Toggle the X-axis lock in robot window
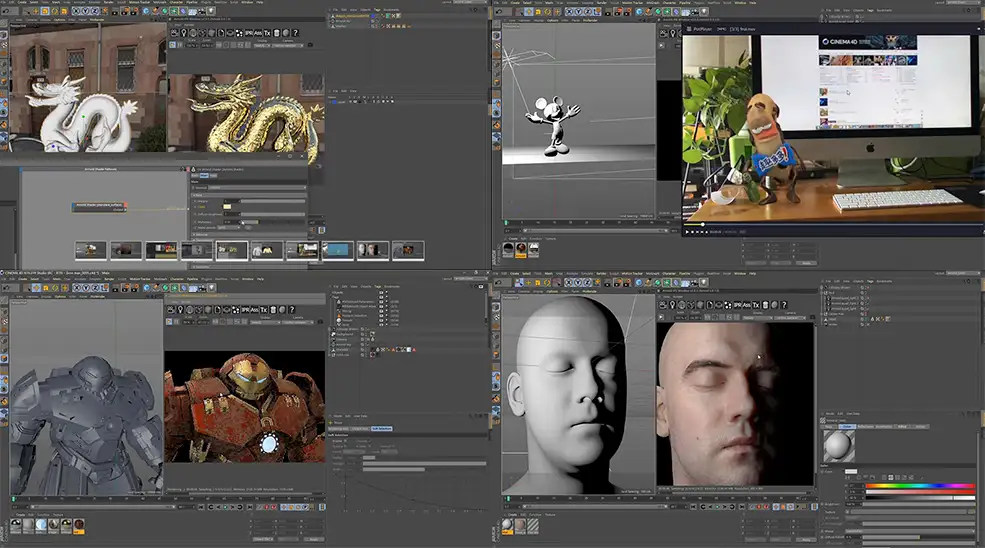985x548 pixels. tap(77, 288)
